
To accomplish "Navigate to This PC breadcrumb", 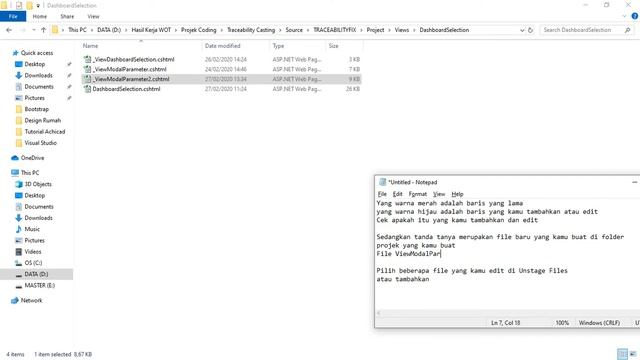I will click(77, 30).
